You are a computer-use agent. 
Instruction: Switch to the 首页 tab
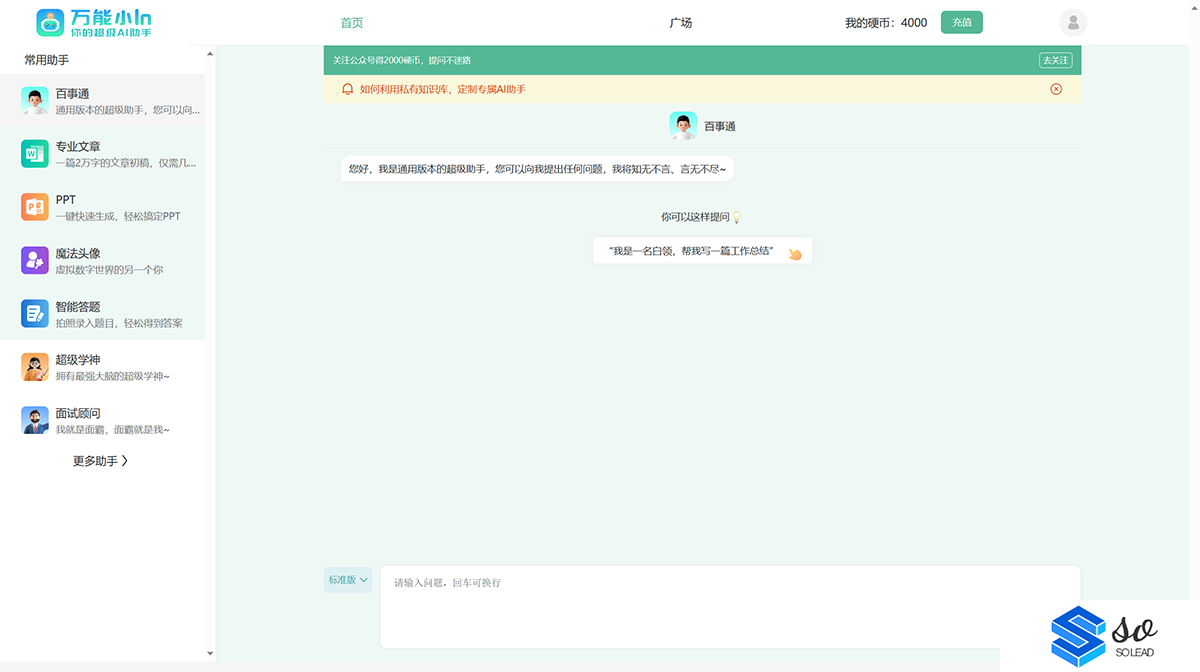tap(352, 23)
